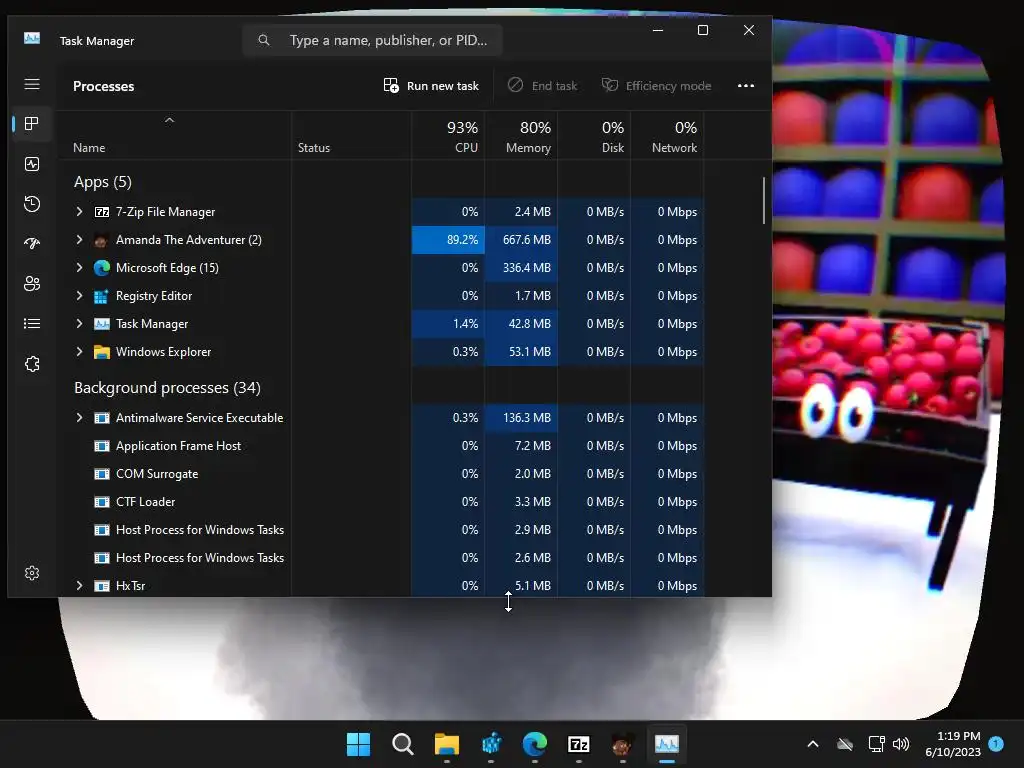This screenshot has height=768, width=1024.
Task: Click the 53.1 MB Windows Explorer memory cell
Action: tap(521, 352)
